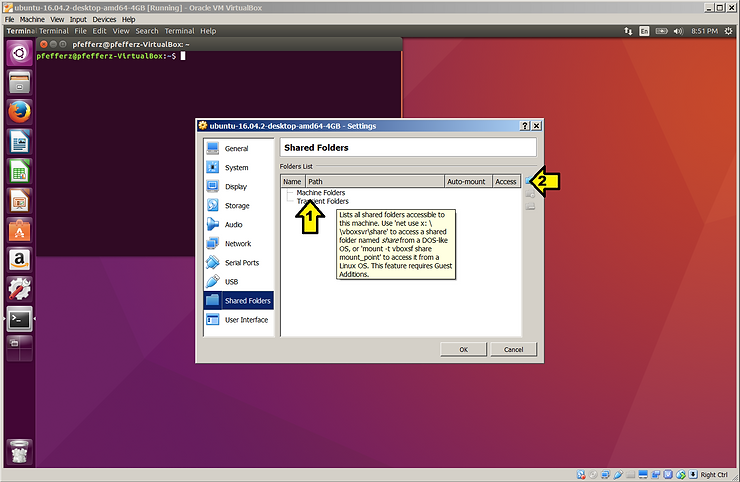Open the Ubuntu Terminal Search menu

(147, 31)
